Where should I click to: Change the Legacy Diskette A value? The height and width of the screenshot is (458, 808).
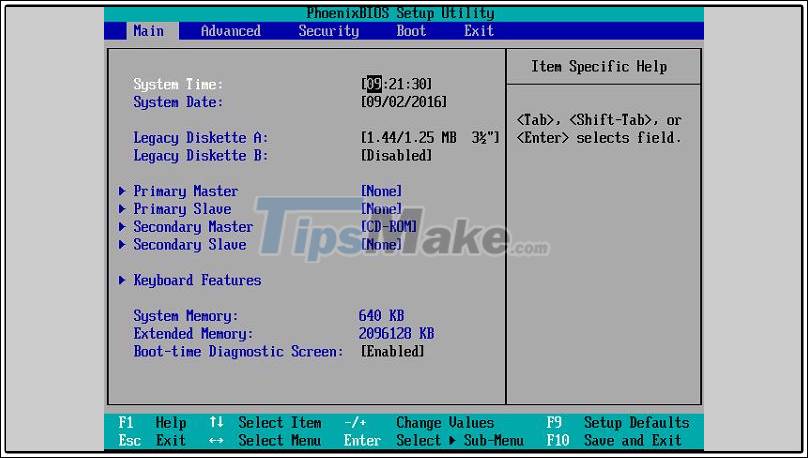click(x=430, y=138)
